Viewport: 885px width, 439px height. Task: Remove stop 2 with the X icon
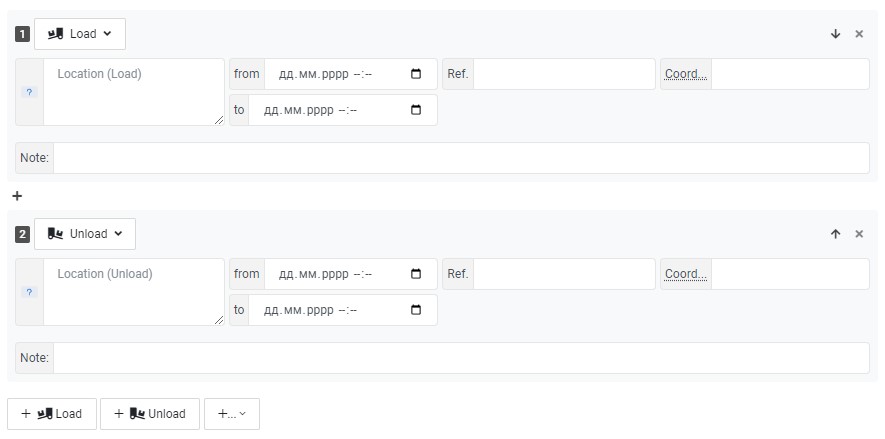coord(859,234)
